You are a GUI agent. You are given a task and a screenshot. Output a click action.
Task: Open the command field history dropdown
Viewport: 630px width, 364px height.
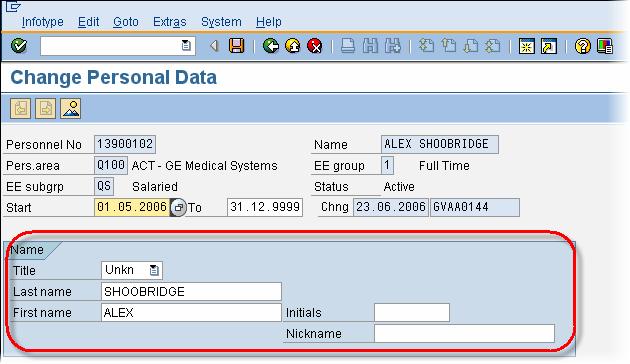click(x=186, y=45)
